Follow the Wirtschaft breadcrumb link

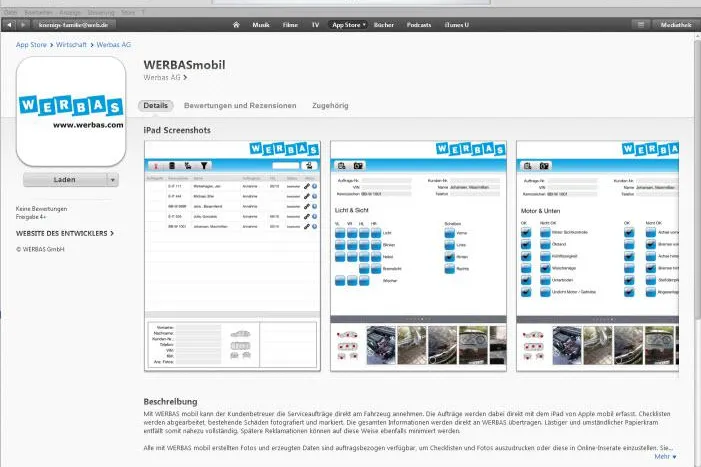click(x=71, y=45)
